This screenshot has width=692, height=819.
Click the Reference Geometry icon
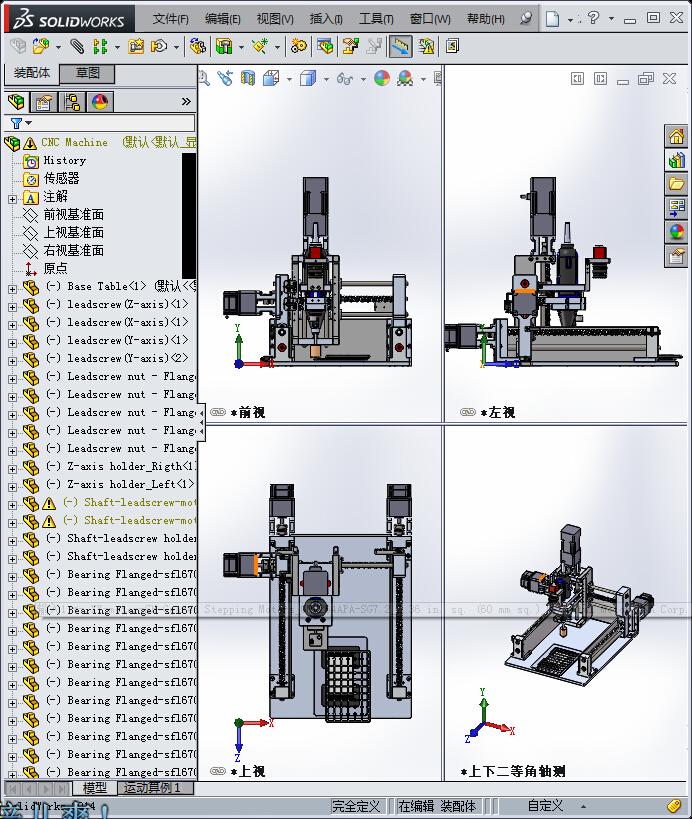coord(260,46)
